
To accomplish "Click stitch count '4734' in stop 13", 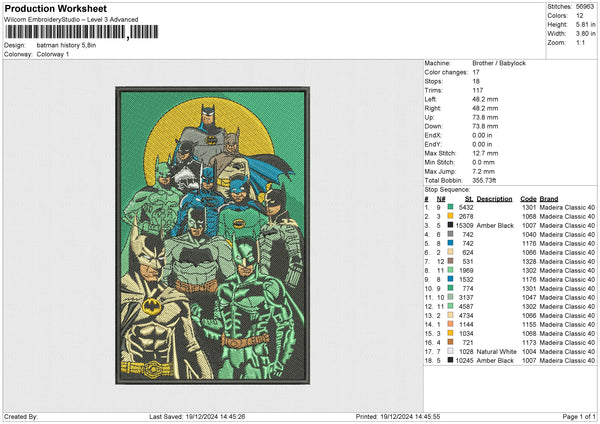I will pyautogui.click(x=466, y=315).
